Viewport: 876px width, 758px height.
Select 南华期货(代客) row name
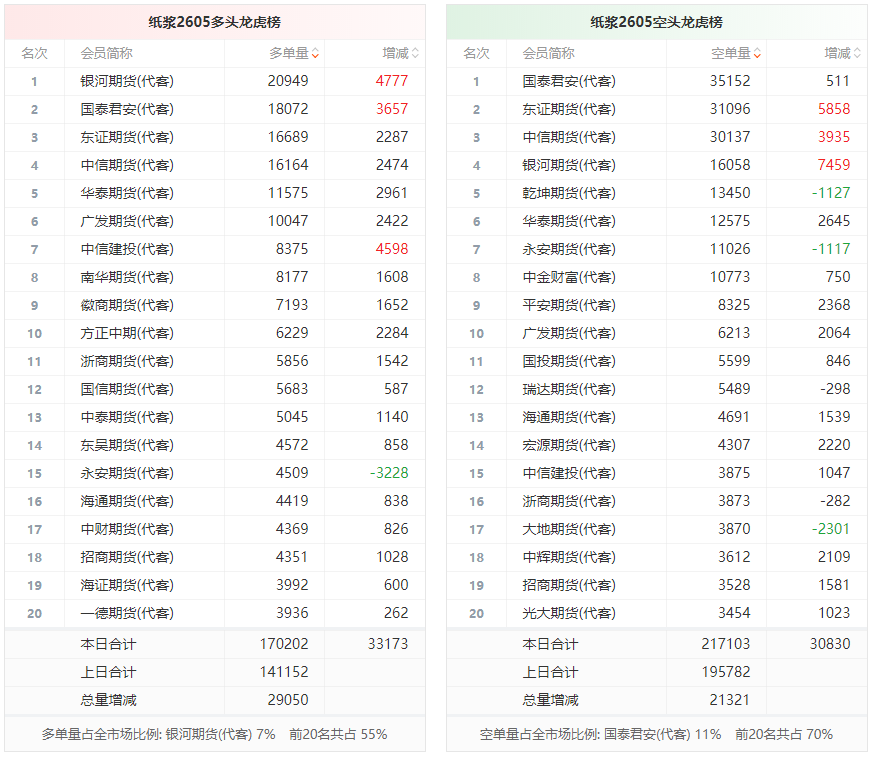(x=127, y=277)
